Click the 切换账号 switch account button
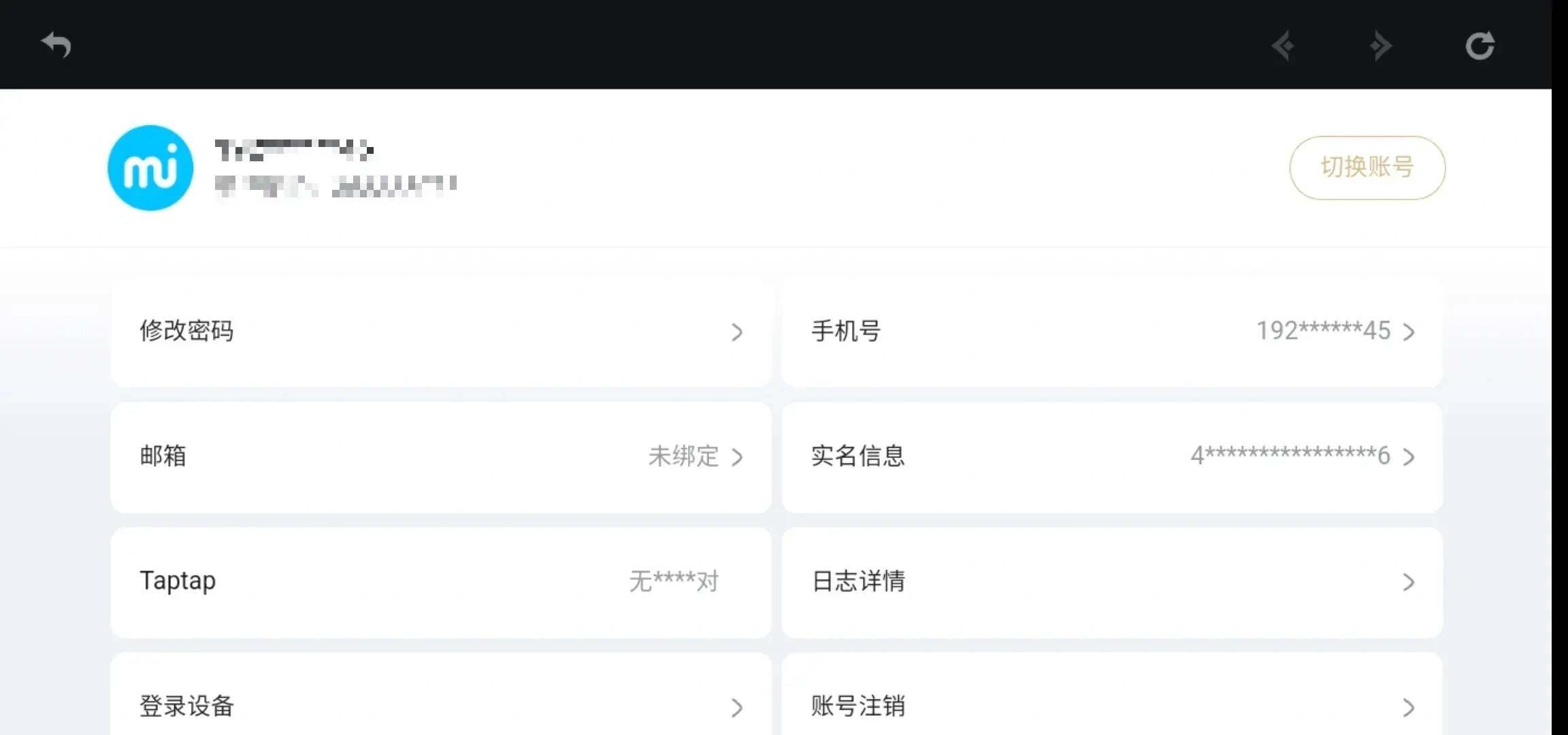 (1367, 167)
